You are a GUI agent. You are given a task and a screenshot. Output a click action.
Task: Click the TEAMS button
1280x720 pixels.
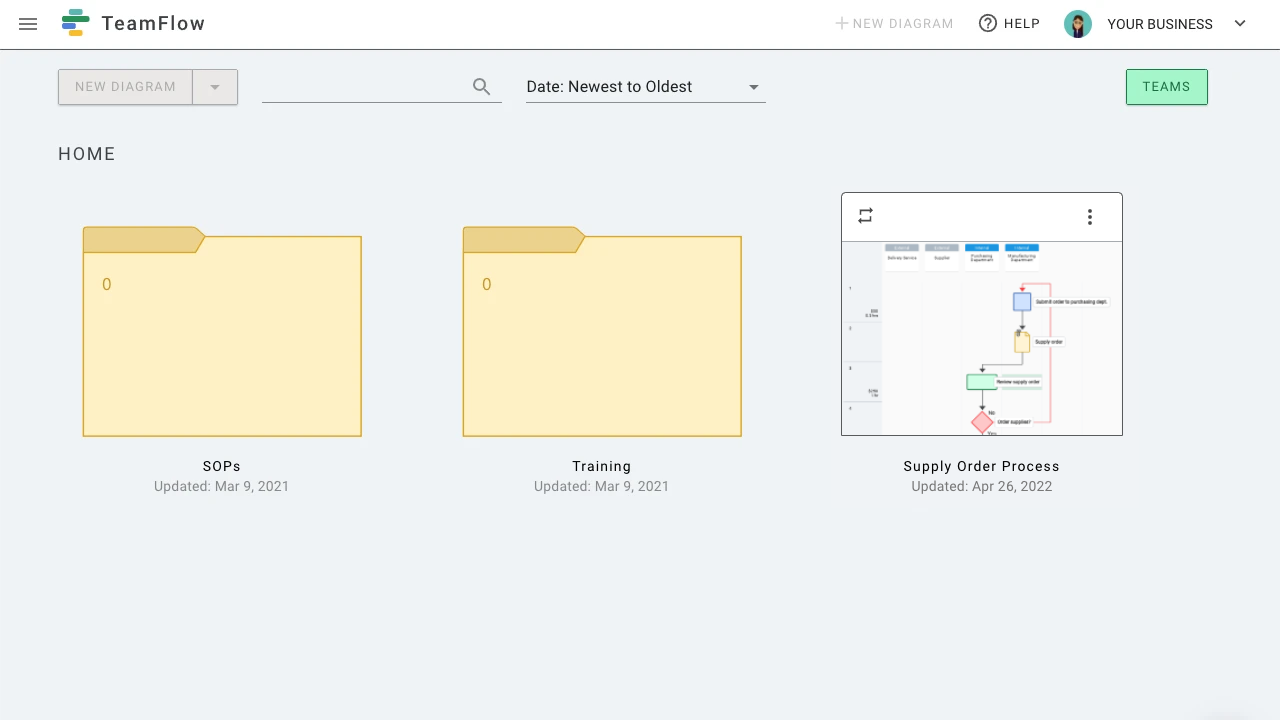pos(1166,87)
